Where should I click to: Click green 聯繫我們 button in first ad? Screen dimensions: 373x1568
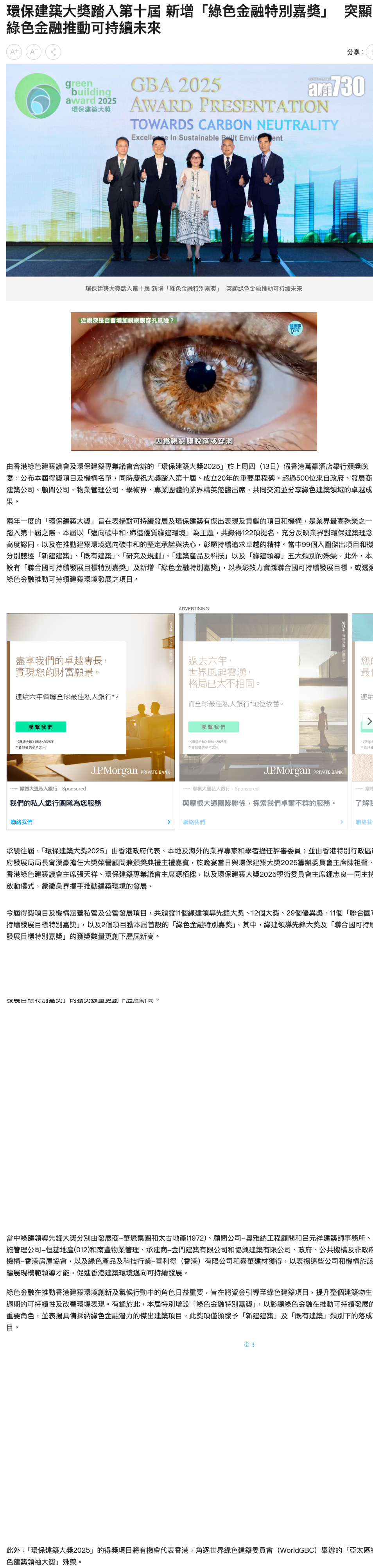point(40,727)
